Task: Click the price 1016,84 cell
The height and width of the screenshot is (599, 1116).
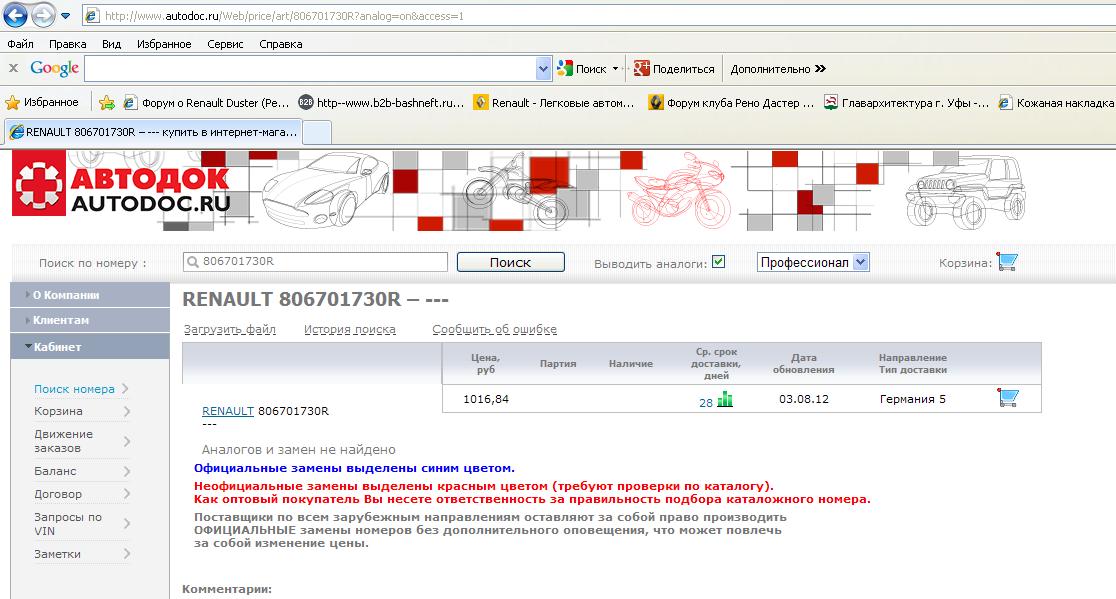Action: 486,399
